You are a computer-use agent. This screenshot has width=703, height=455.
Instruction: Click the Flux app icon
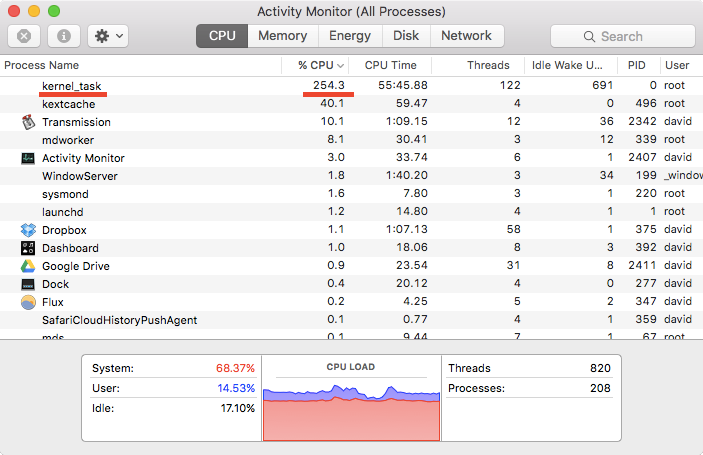(x=28, y=302)
